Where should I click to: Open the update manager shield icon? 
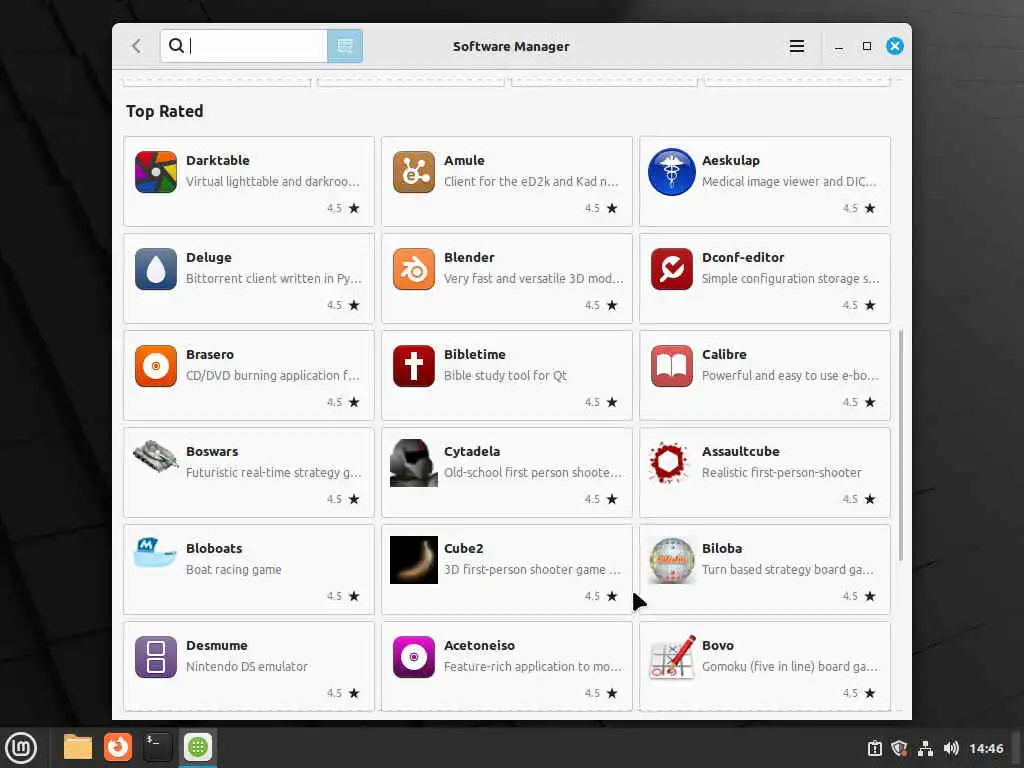pos(899,748)
